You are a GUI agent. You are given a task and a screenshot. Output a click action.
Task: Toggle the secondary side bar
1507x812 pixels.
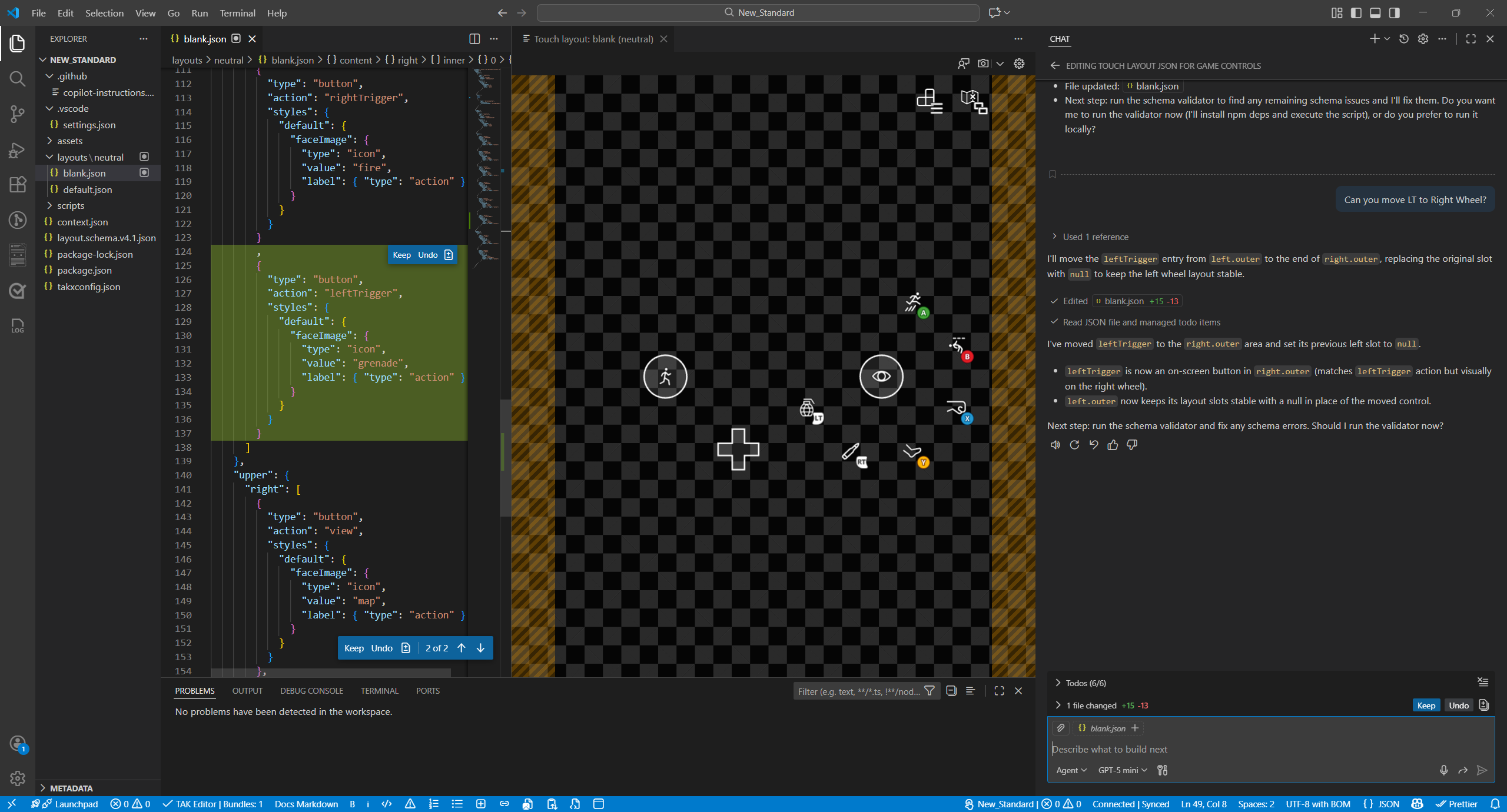point(1395,13)
